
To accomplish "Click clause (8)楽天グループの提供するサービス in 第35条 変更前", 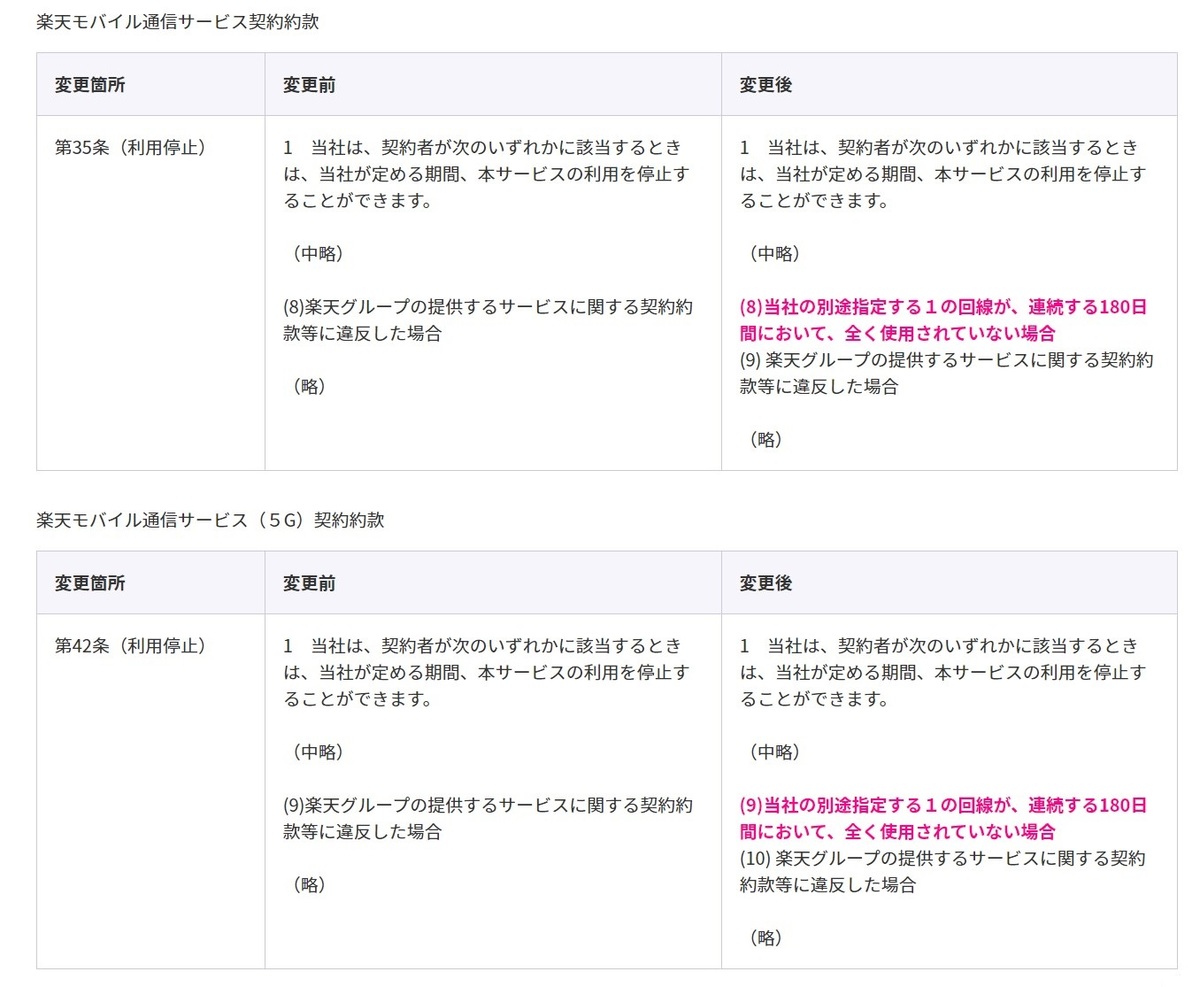I will tap(488, 320).
